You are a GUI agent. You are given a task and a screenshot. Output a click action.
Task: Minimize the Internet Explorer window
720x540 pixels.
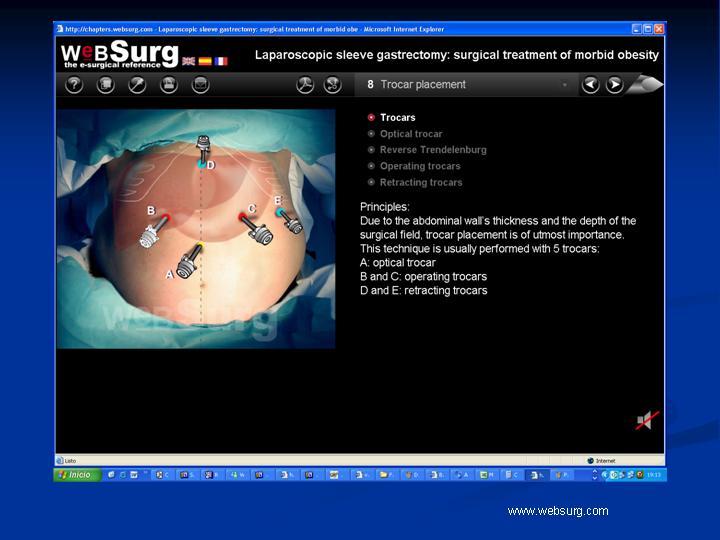click(x=636, y=29)
